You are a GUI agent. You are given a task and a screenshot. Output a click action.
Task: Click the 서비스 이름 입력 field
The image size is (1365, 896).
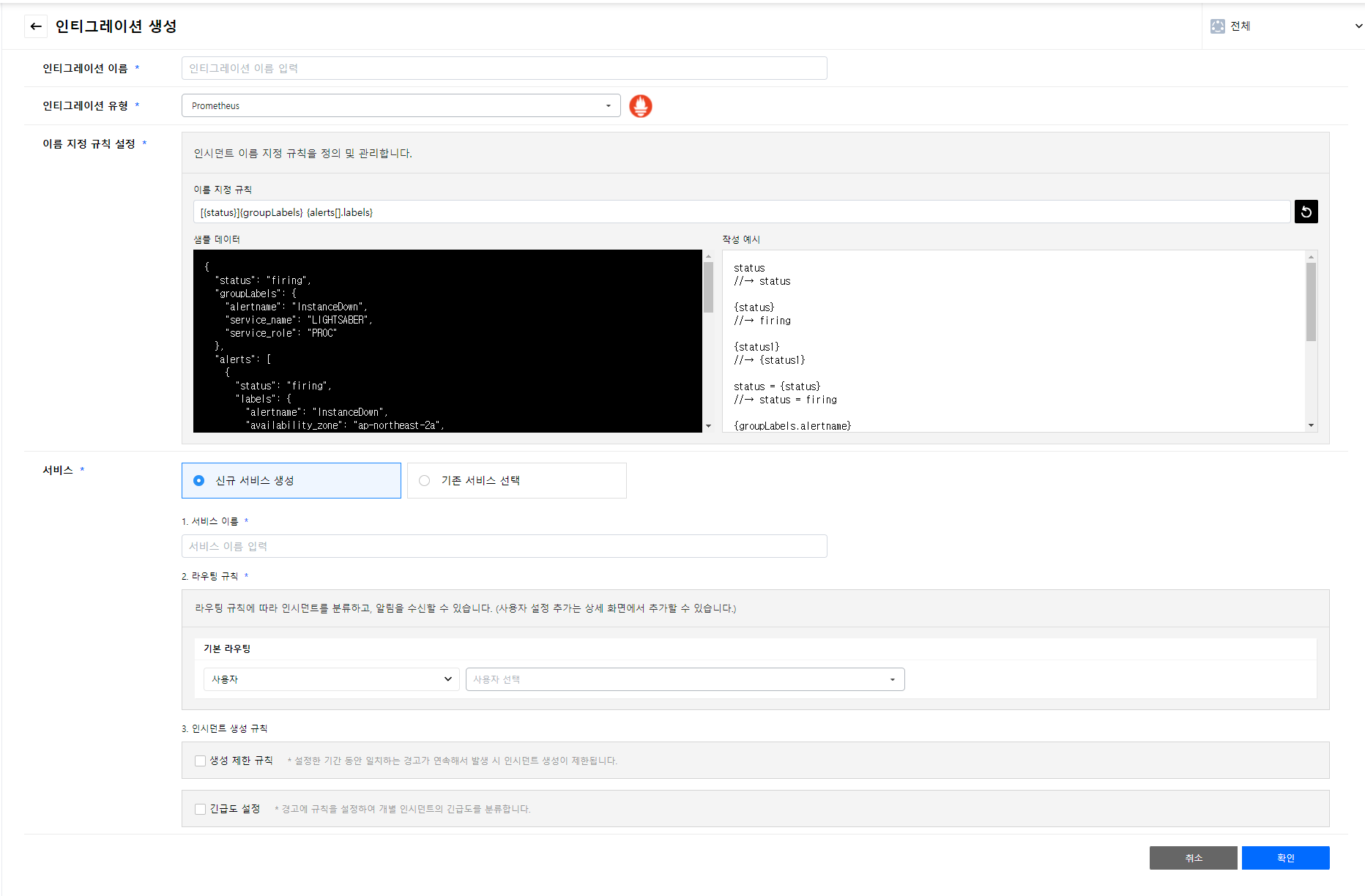pyautogui.click(x=504, y=546)
